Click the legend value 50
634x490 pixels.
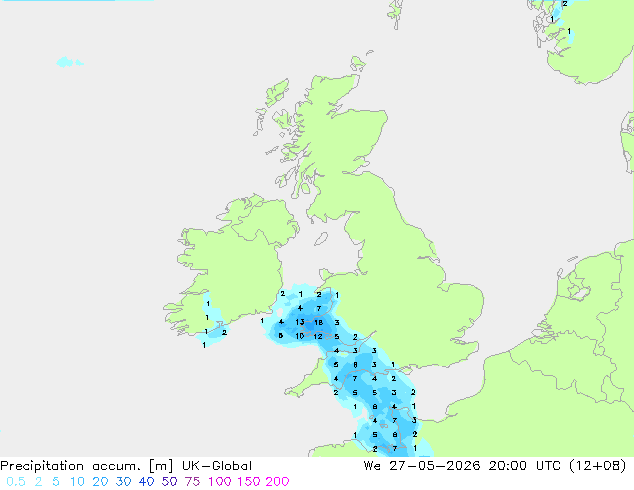(169, 482)
